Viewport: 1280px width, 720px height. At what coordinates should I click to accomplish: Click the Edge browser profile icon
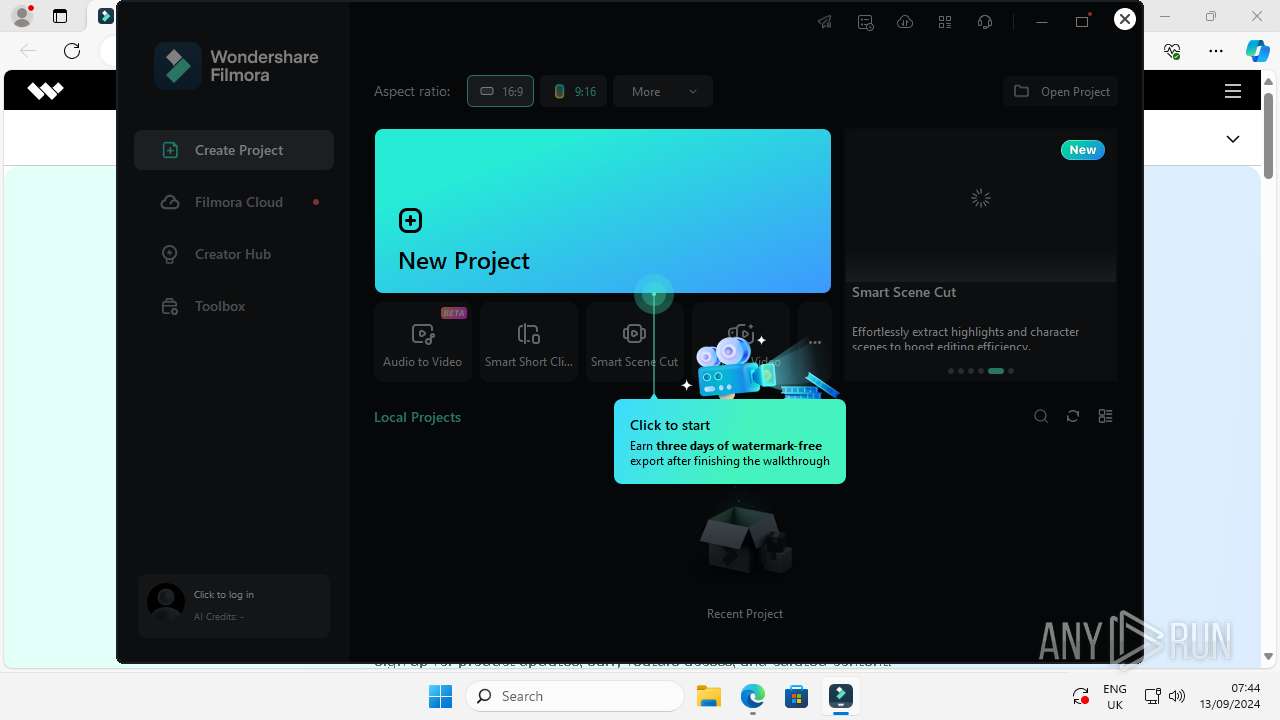(x=21, y=16)
